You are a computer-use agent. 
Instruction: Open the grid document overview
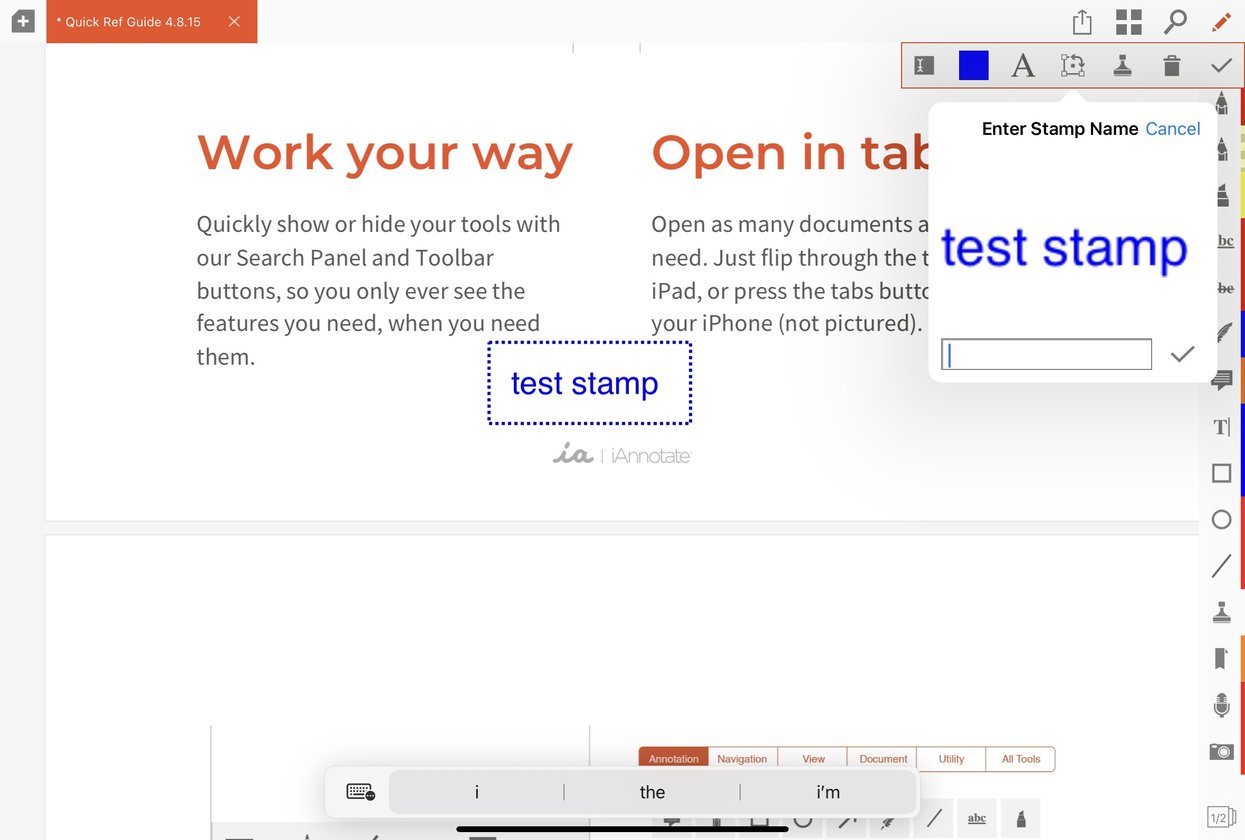click(1128, 20)
